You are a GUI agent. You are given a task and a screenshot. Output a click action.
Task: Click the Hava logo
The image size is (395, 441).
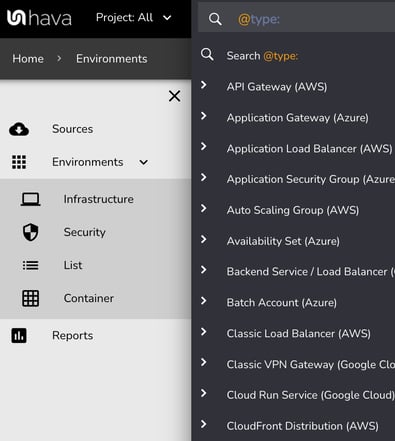pyautogui.click(x=39, y=18)
